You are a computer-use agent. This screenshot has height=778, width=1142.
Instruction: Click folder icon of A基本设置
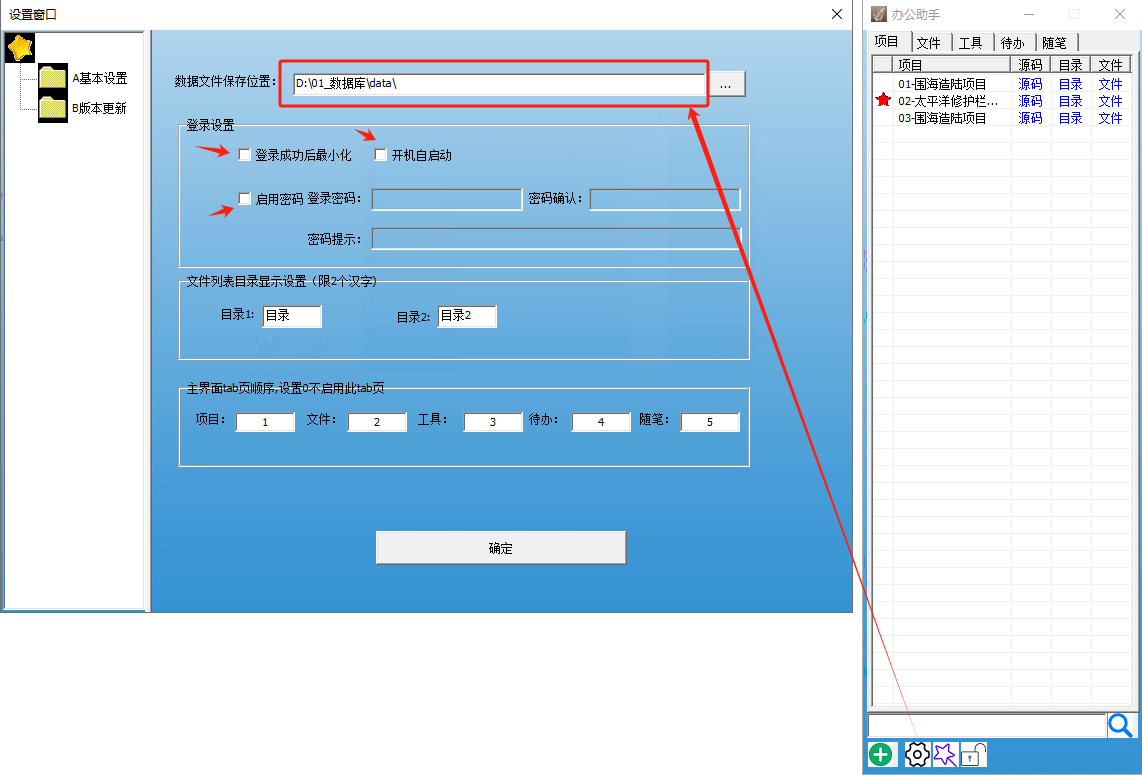point(53,78)
